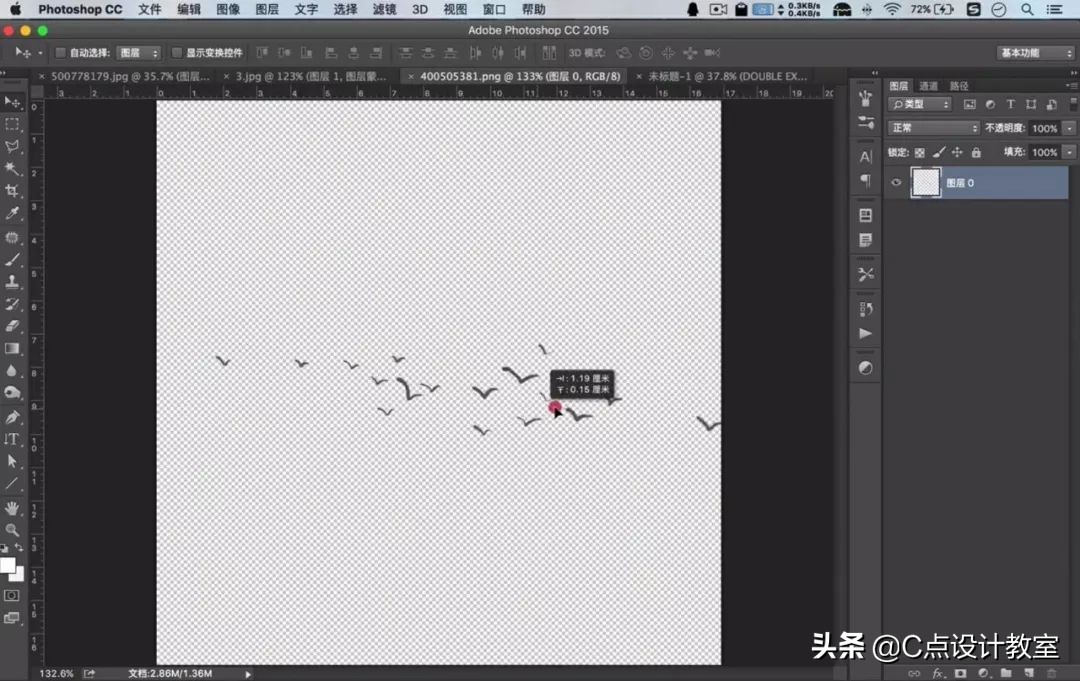Image resolution: width=1080 pixels, height=681 pixels.
Task: Open the opacity slider dropdown arrow
Action: click(x=1069, y=129)
